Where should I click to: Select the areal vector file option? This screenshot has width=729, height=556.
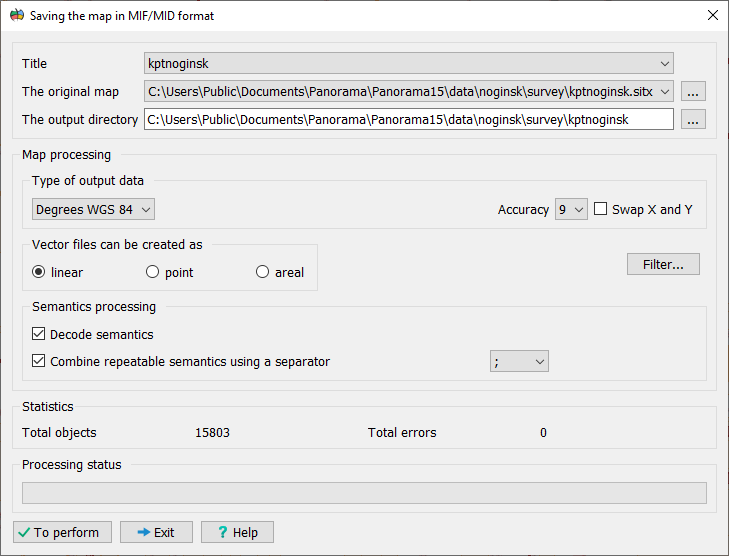coord(263,272)
